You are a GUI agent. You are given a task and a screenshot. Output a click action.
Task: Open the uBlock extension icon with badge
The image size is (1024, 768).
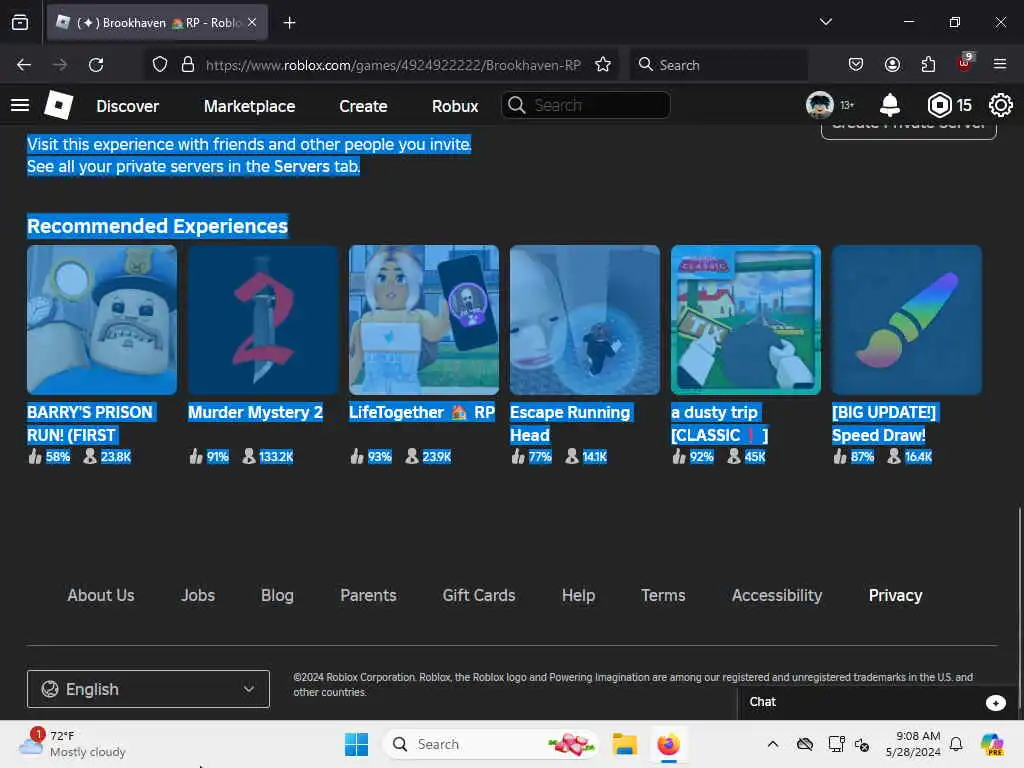point(965,63)
